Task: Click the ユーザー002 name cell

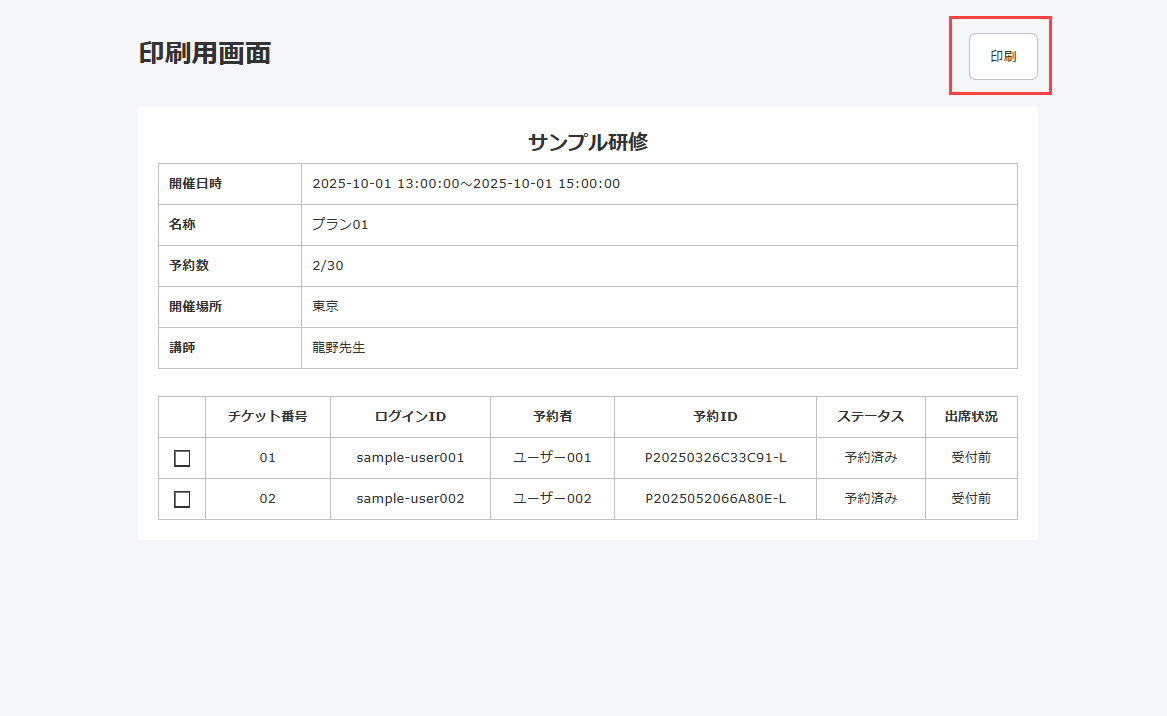Action: (552, 499)
